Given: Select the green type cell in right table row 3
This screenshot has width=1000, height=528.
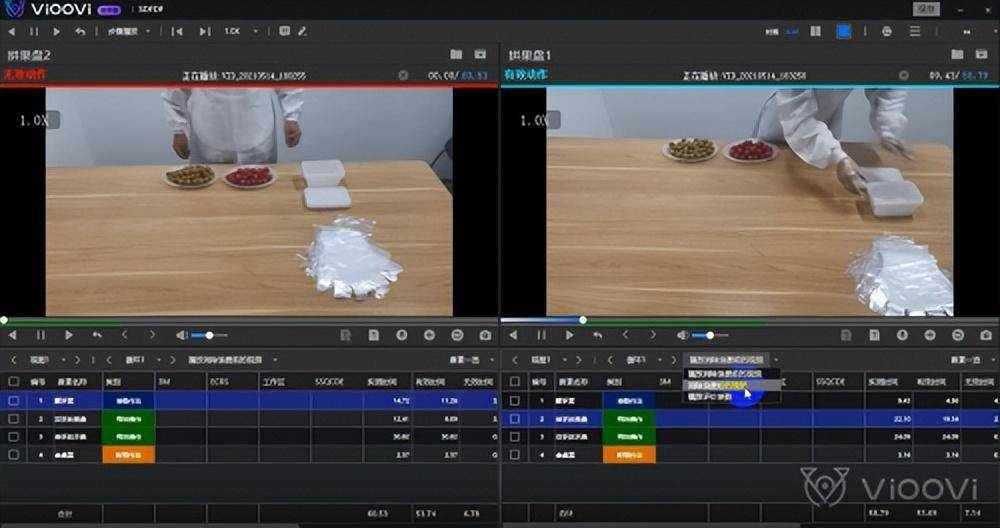Looking at the screenshot, I should point(629,437).
